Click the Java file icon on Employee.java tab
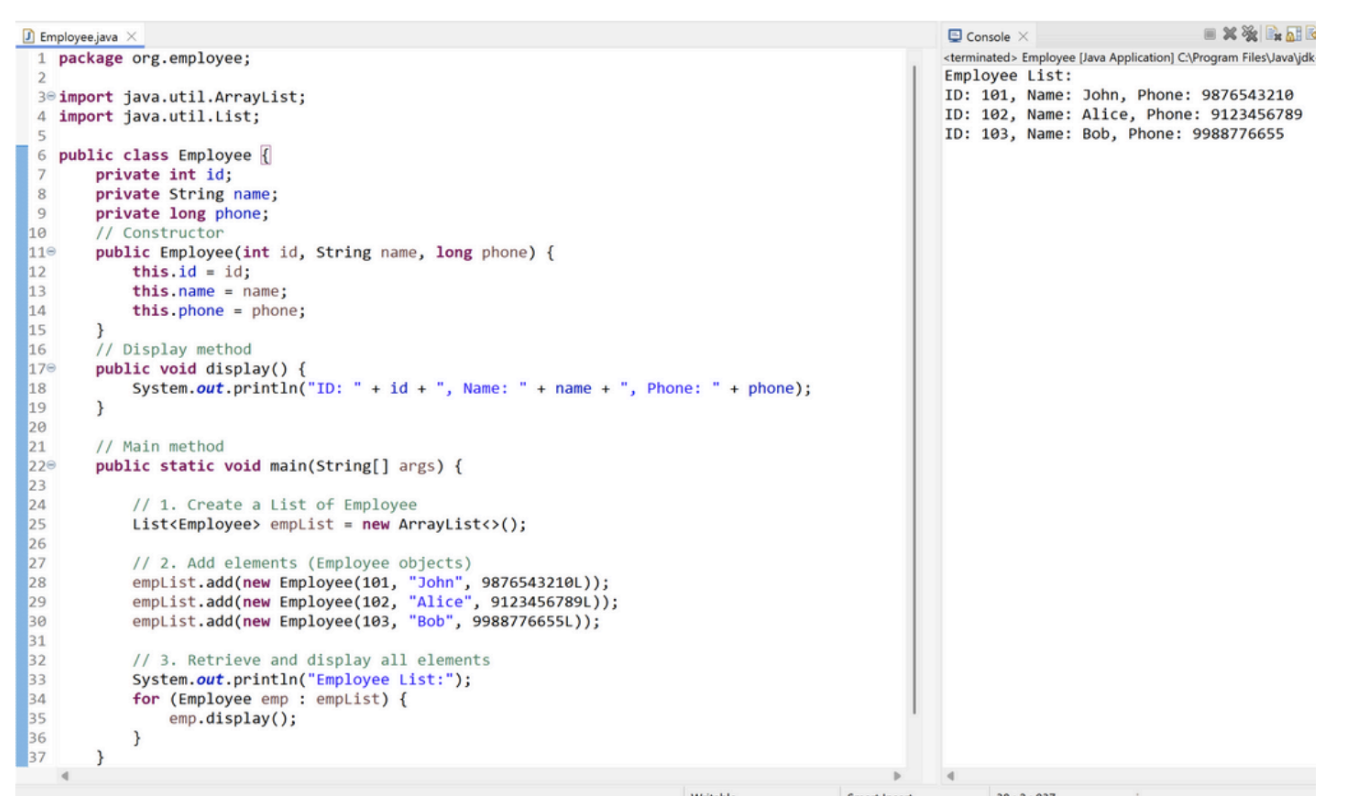Screen dimensions: 1346x796 pyautogui.click(x=29, y=37)
